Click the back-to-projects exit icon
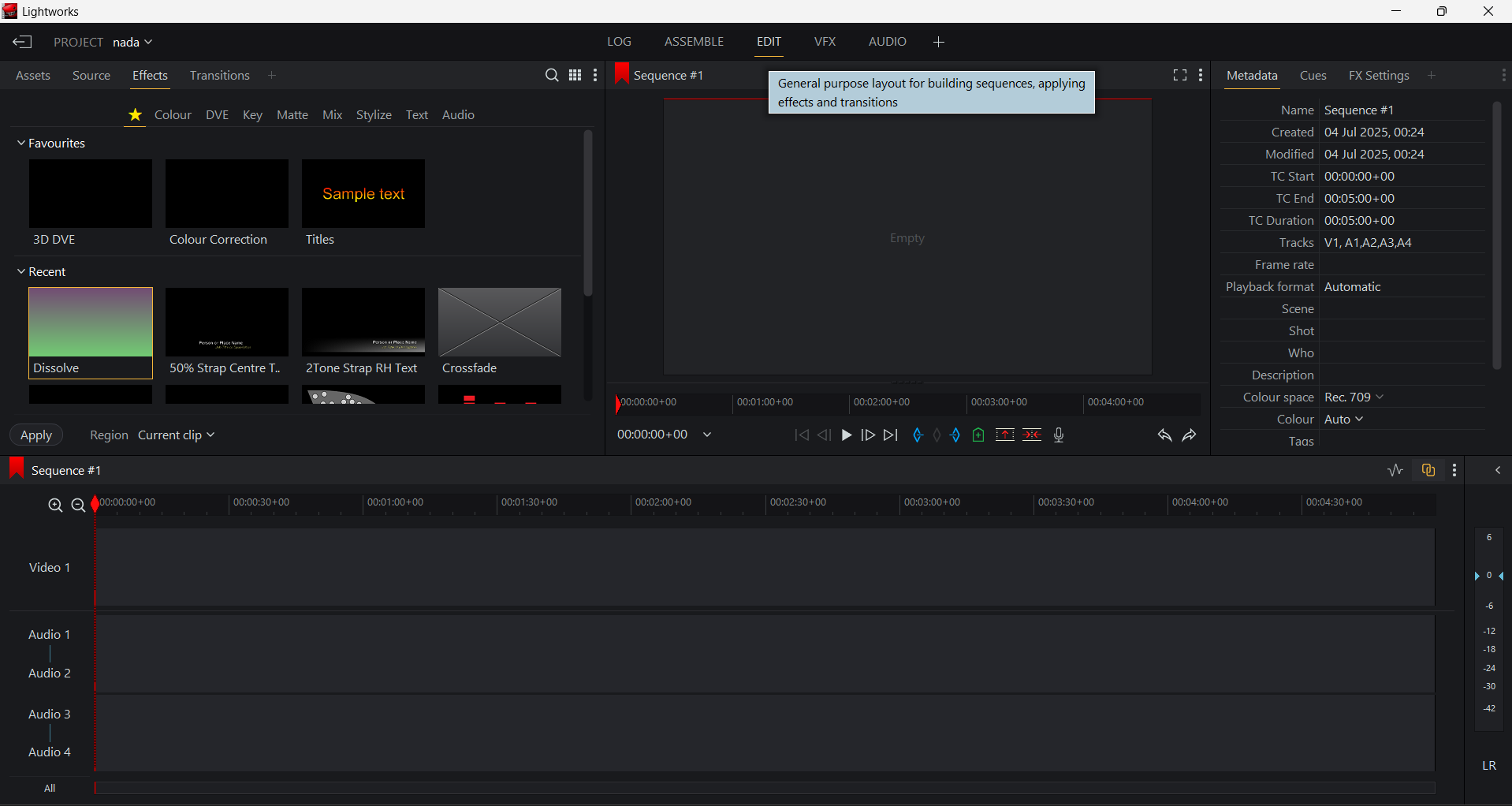The width and height of the screenshot is (1512, 806). 22,43
